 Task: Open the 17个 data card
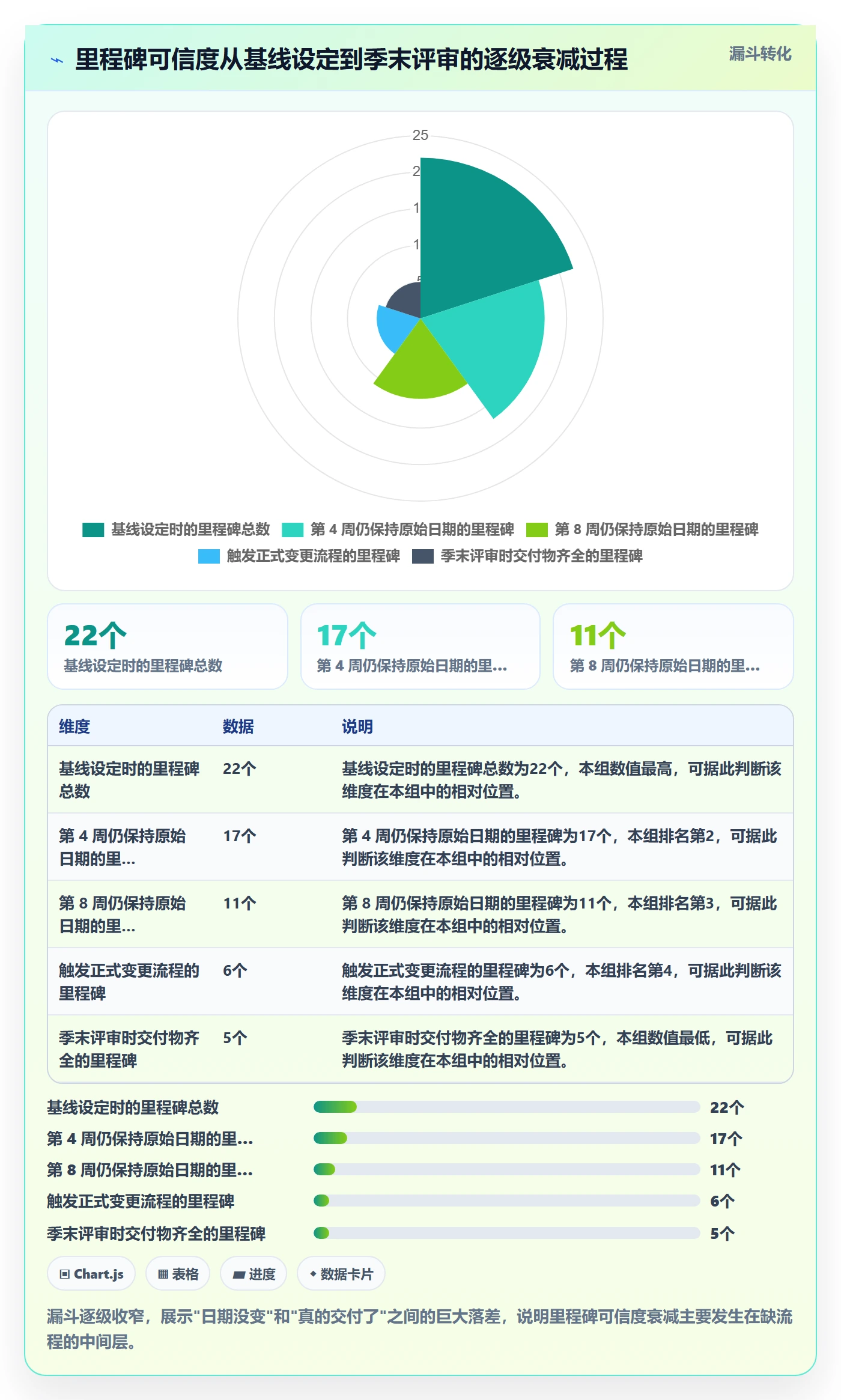click(421, 647)
